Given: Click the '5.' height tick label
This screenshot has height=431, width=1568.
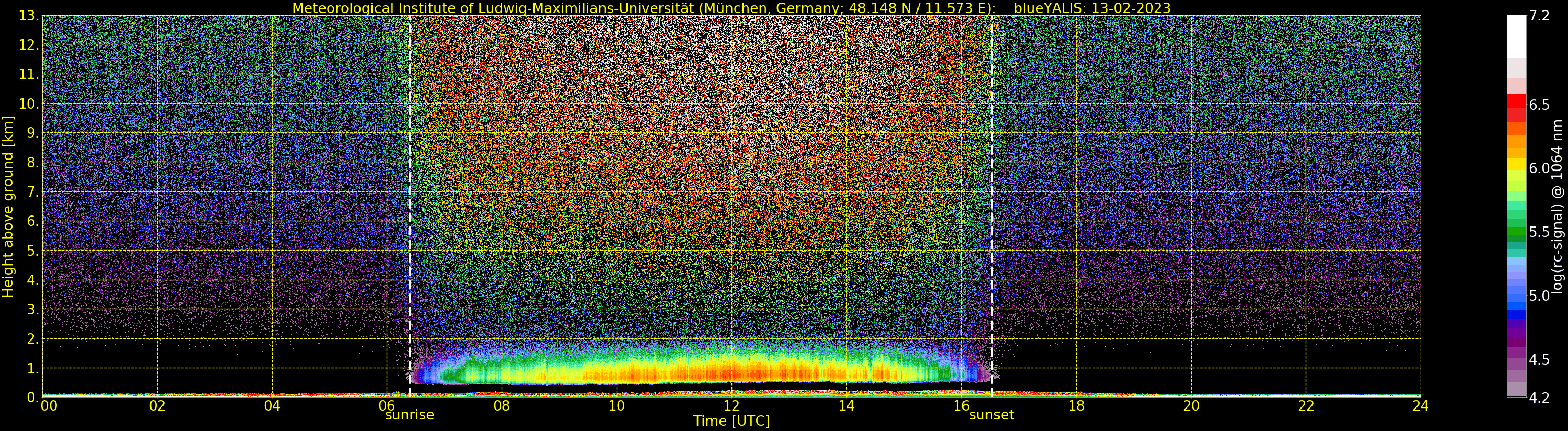Looking at the screenshot, I should point(33,251).
